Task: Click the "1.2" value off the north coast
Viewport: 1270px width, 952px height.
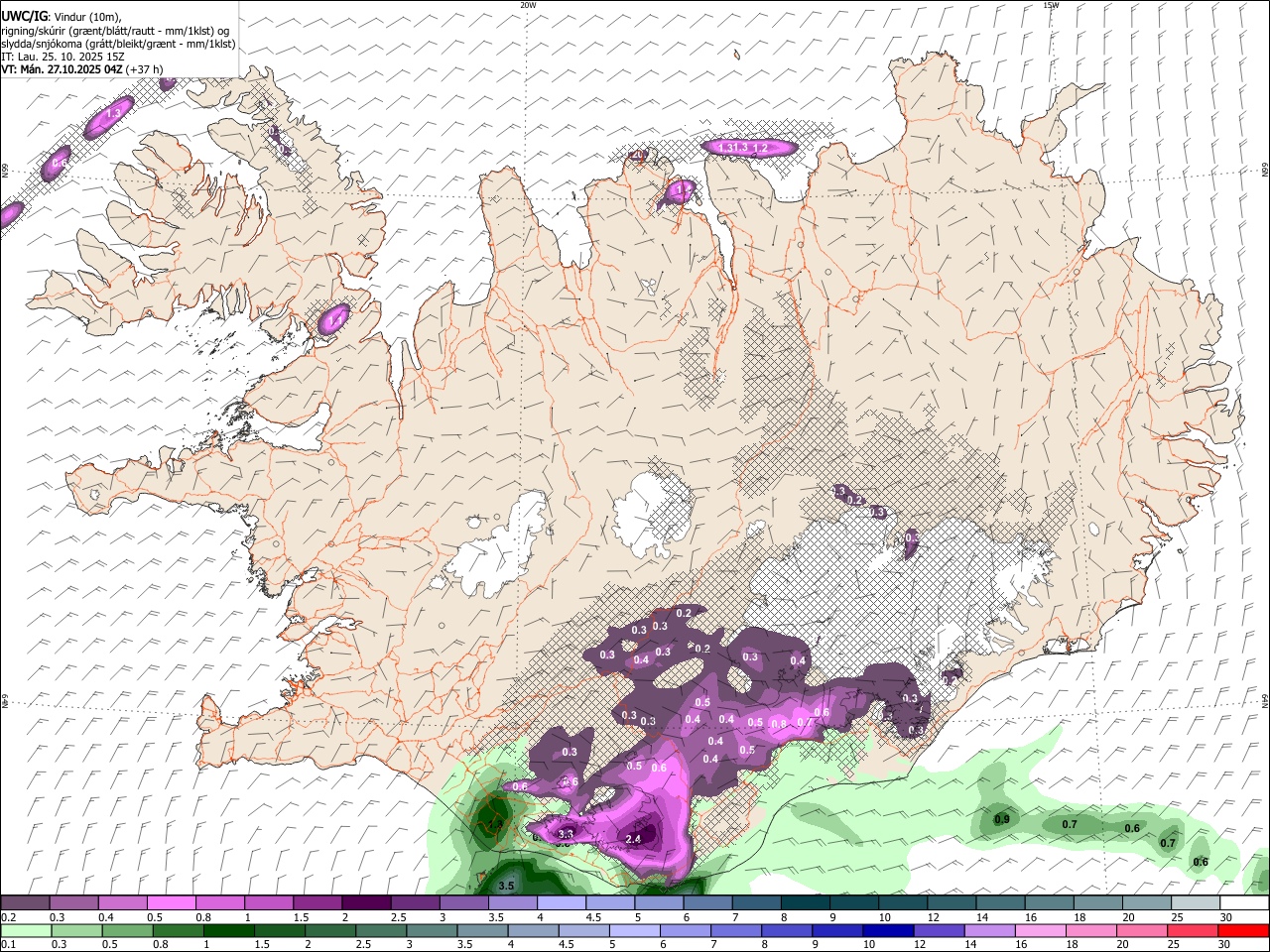Action: 760,148
